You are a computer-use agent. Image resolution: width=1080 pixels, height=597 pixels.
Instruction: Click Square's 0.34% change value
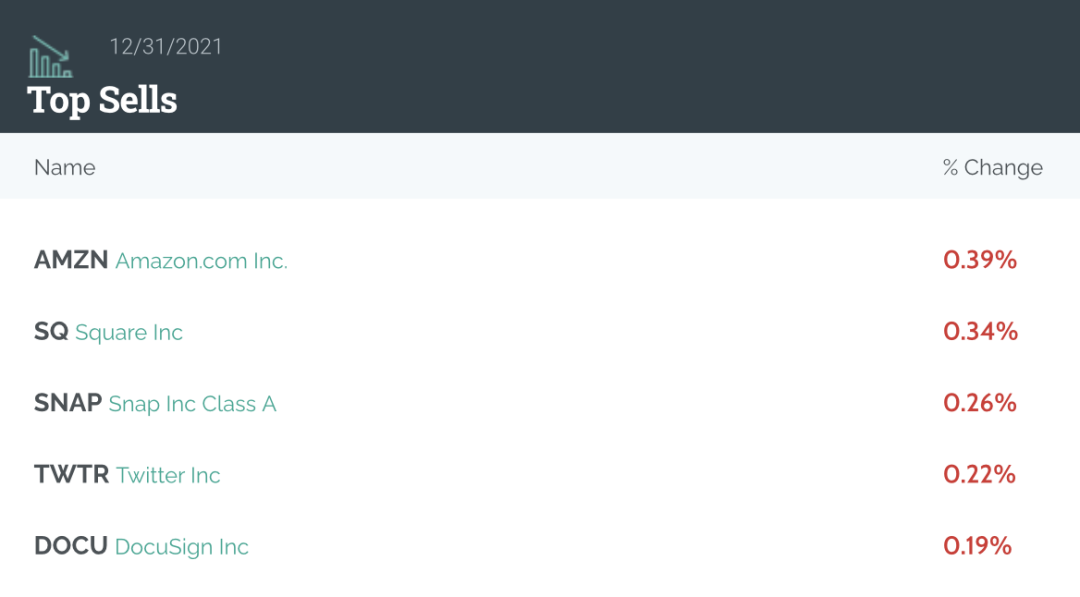pos(980,331)
